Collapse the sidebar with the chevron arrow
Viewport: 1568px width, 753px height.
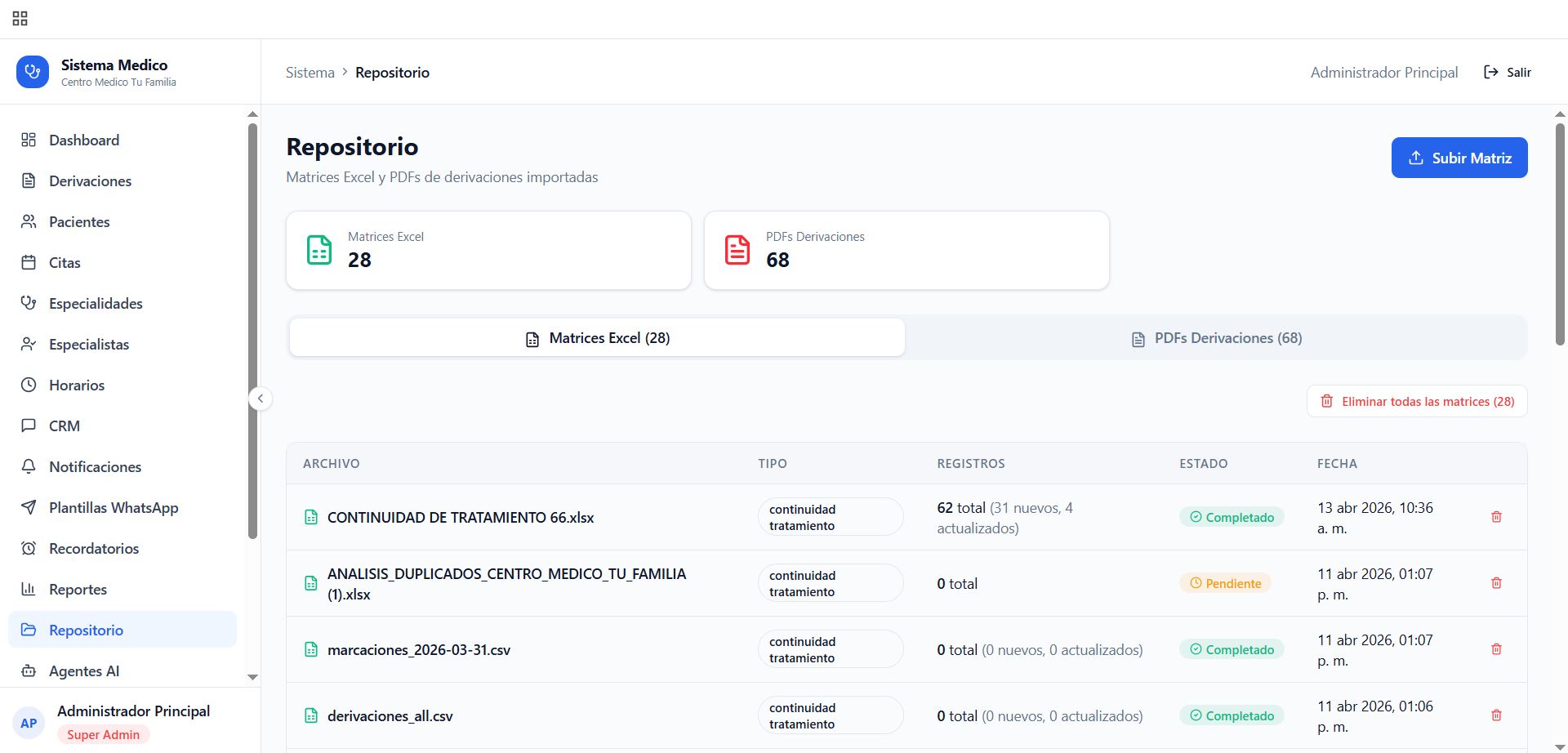click(261, 398)
